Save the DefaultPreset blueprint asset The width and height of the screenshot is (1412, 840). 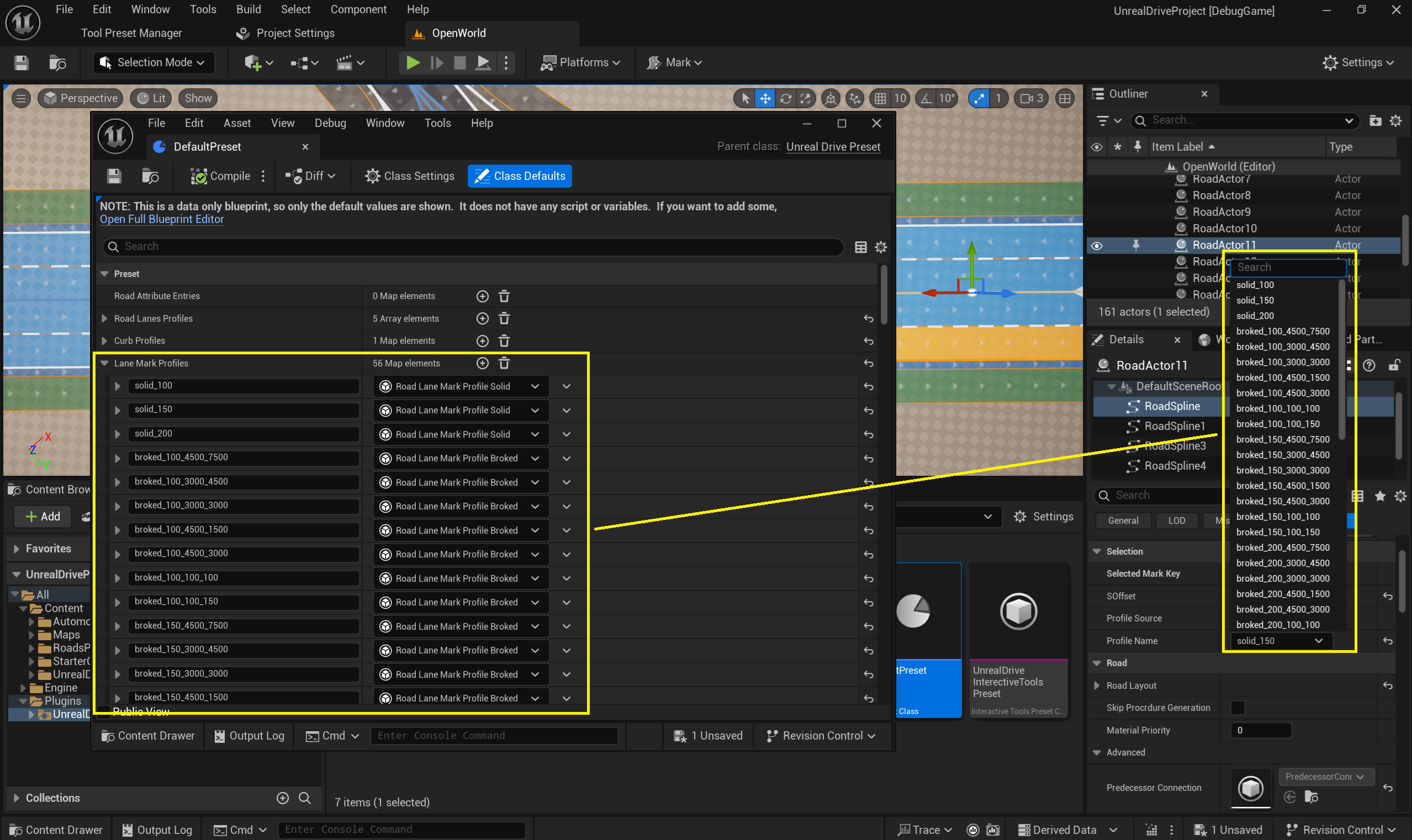[114, 176]
